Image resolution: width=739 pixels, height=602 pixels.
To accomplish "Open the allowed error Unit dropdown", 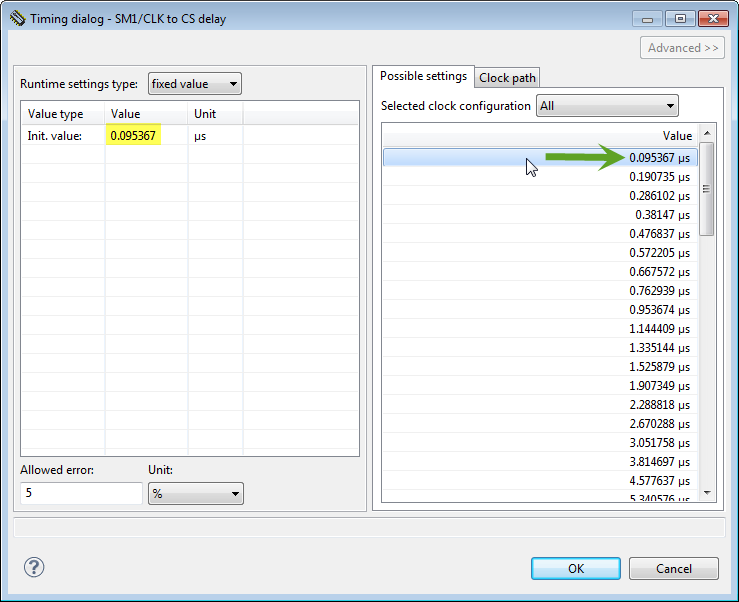I will (196, 494).
